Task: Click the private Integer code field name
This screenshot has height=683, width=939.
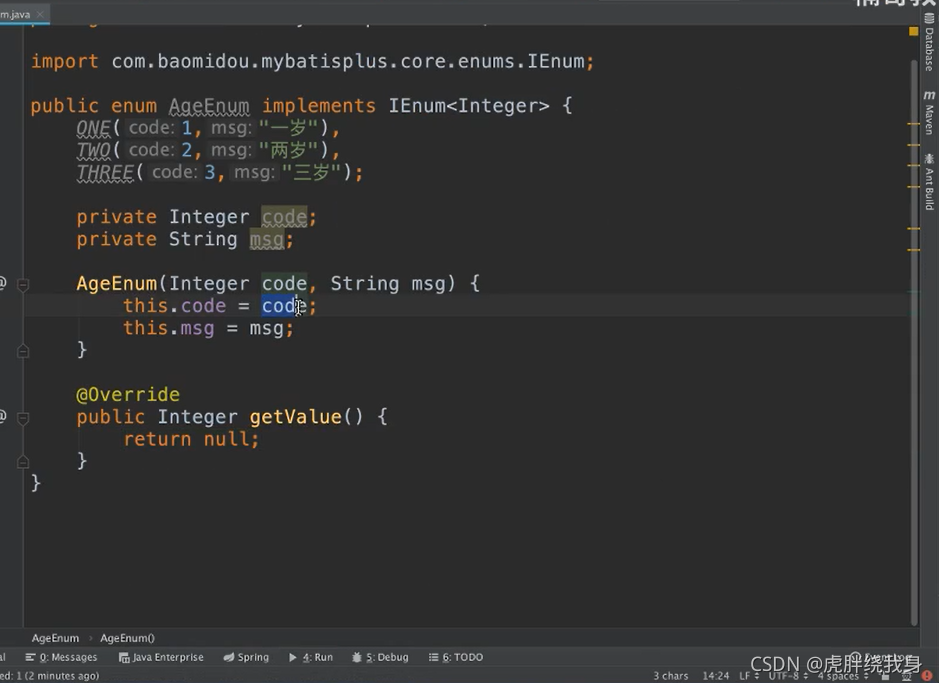Action: [284, 217]
